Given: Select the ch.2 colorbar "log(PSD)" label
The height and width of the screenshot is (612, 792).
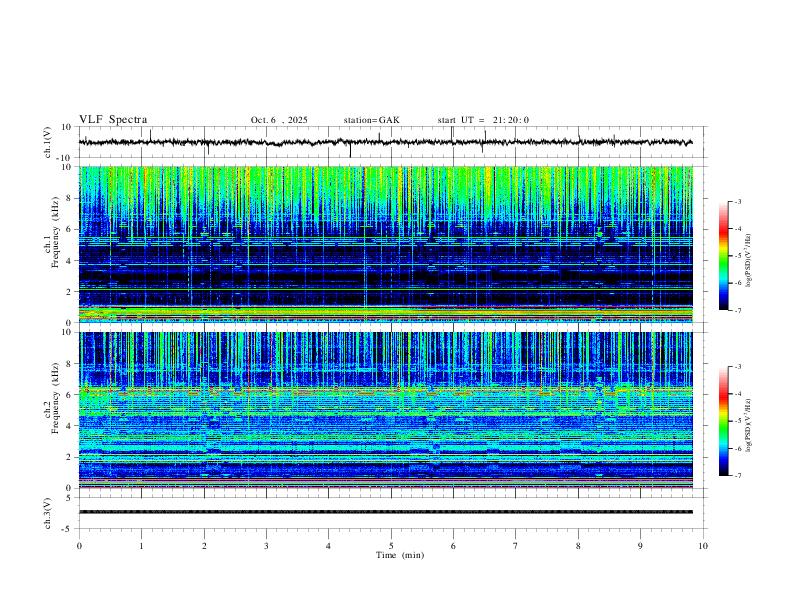Looking at the screenshot, I should pos(749,425).
